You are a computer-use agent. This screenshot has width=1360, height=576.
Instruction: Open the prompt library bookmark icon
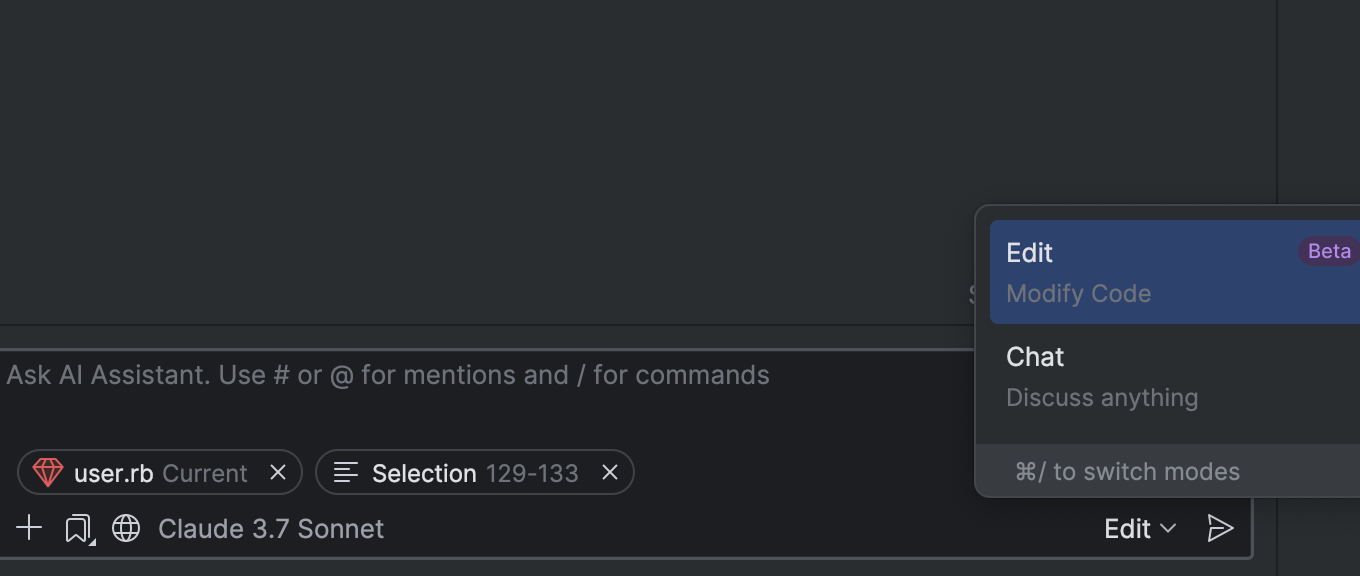[x=78, y=528]
